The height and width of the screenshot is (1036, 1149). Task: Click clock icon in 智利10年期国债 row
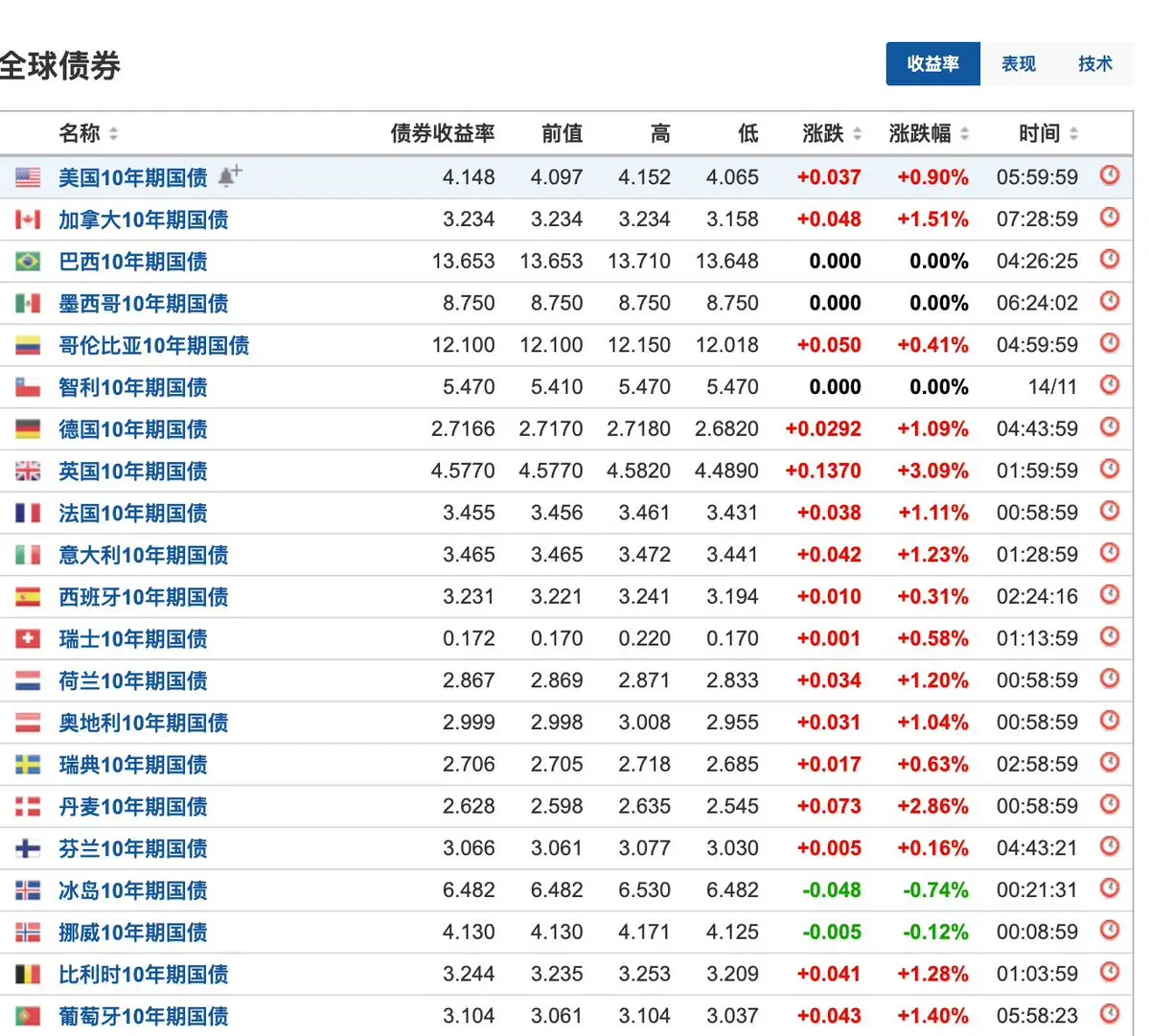tap(1110, 384)
